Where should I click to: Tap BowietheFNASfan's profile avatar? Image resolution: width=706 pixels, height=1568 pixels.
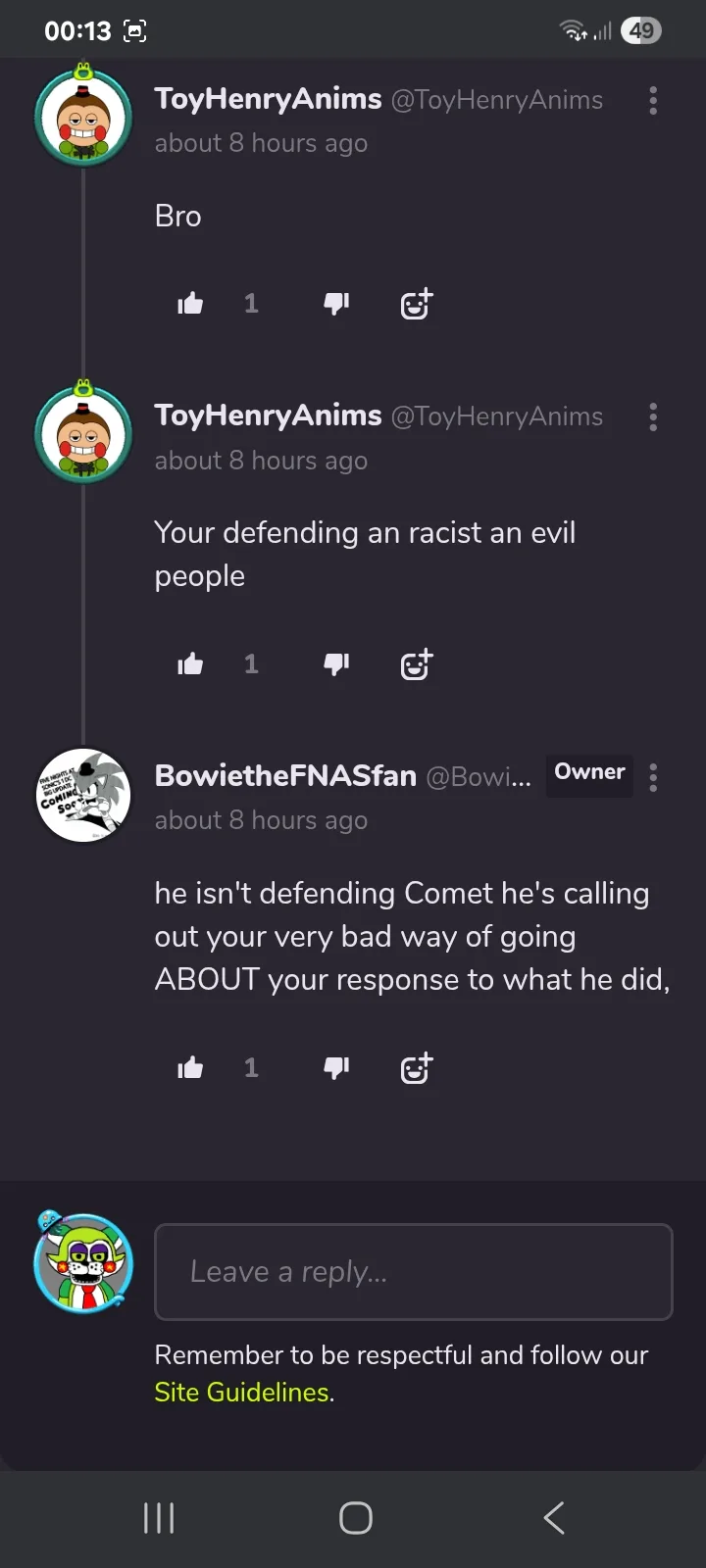[x=83, y=795]
